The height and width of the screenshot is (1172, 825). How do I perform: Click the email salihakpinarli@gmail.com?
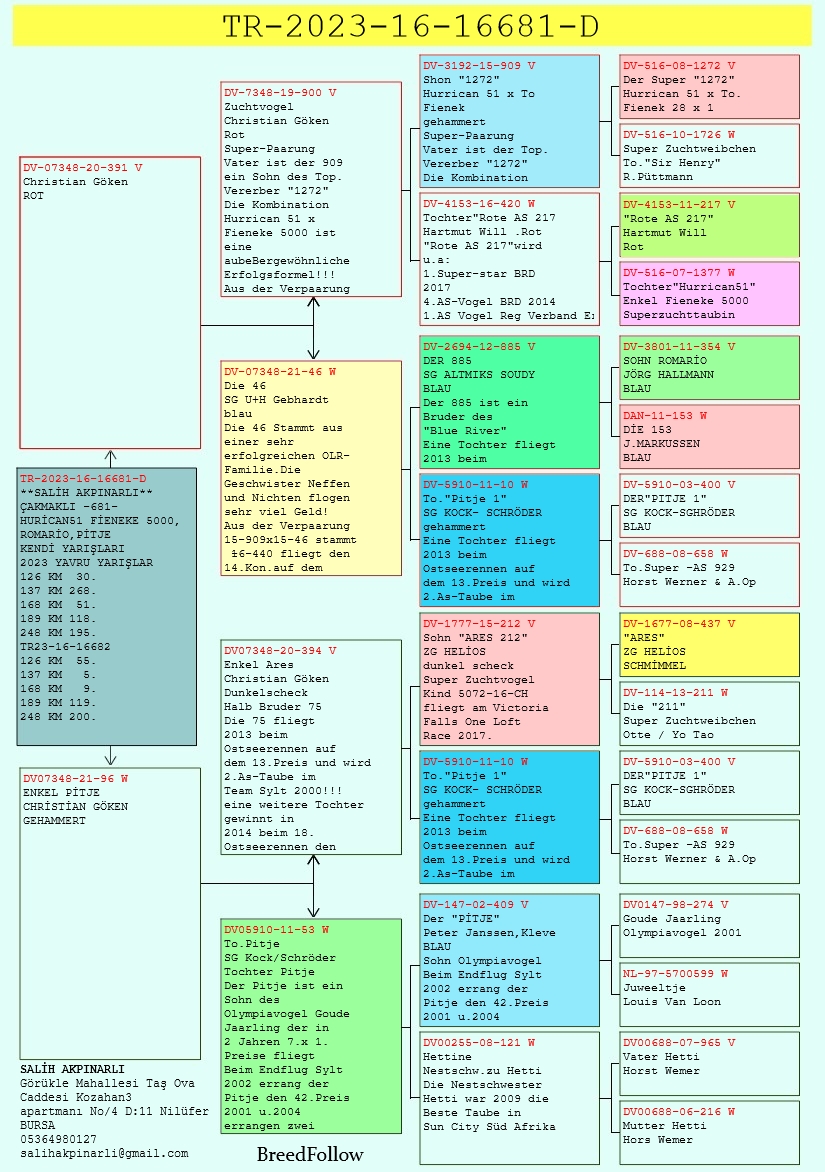click(104, 1153)
